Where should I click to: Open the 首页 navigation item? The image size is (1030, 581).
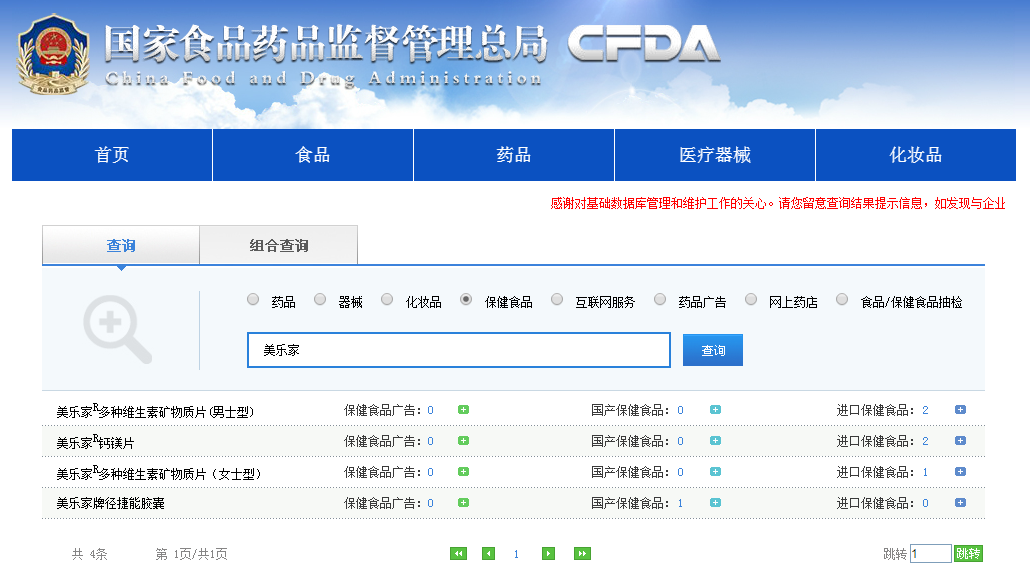click(112, 155)
